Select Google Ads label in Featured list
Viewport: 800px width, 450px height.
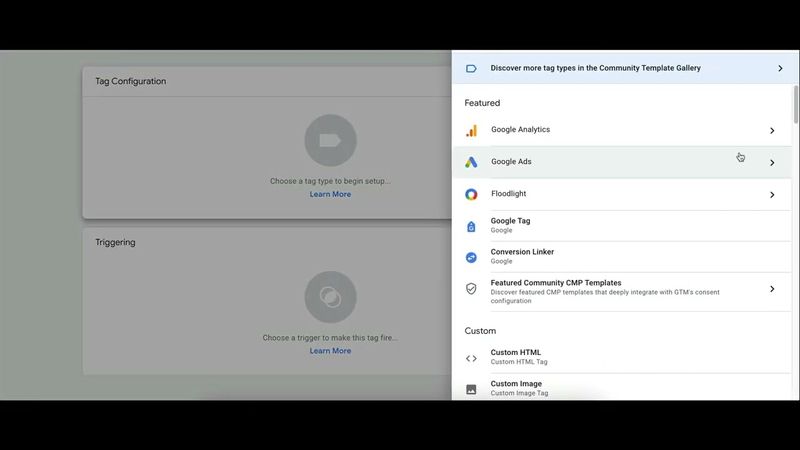point(511,162)
